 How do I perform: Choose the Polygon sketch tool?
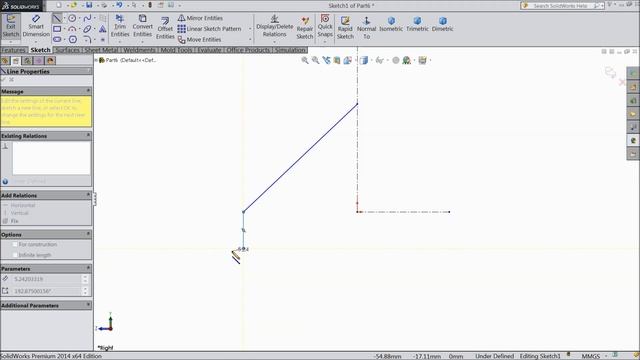73,40
